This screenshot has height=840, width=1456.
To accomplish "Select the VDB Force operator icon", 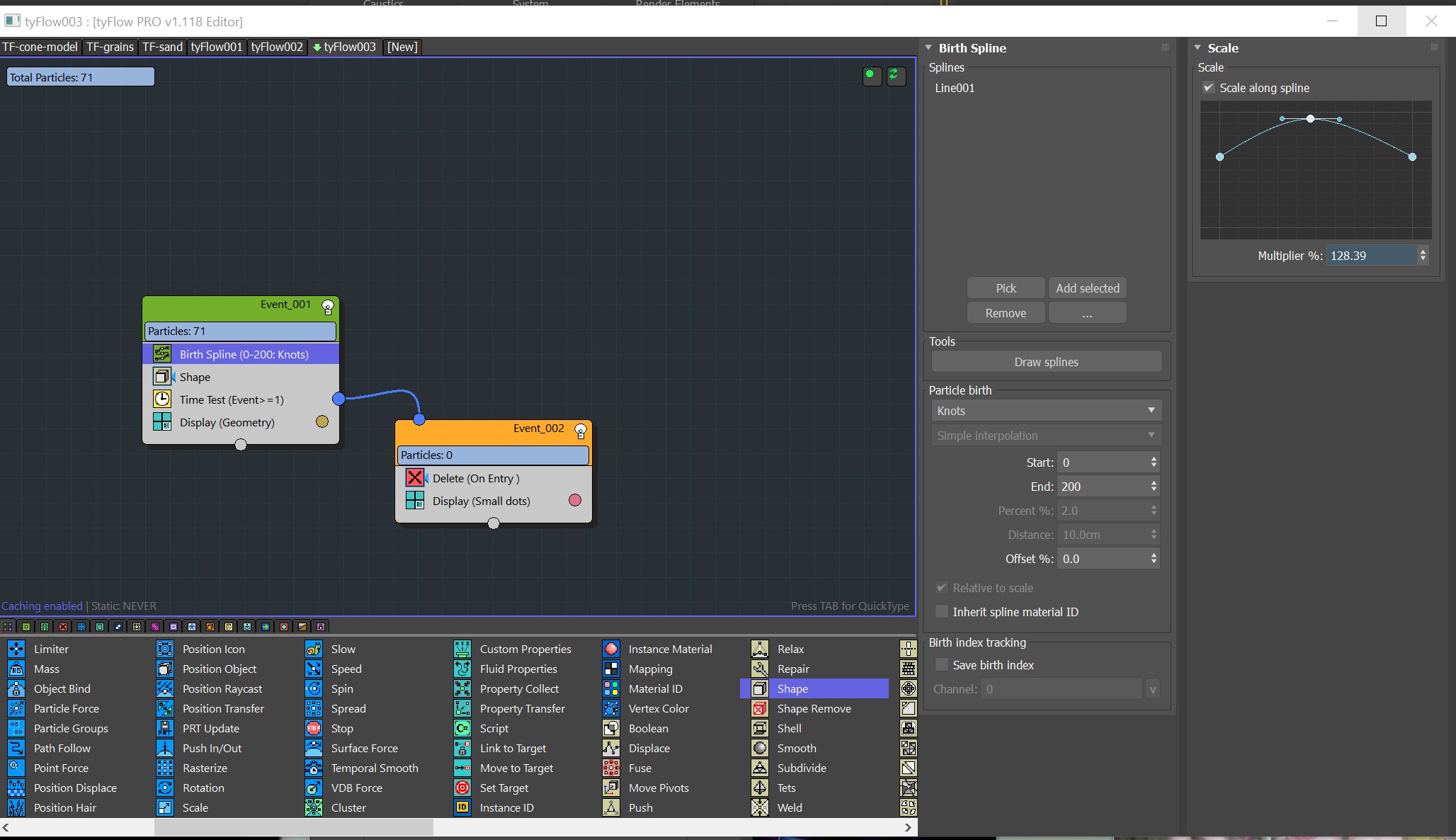I will pos(314,788).
